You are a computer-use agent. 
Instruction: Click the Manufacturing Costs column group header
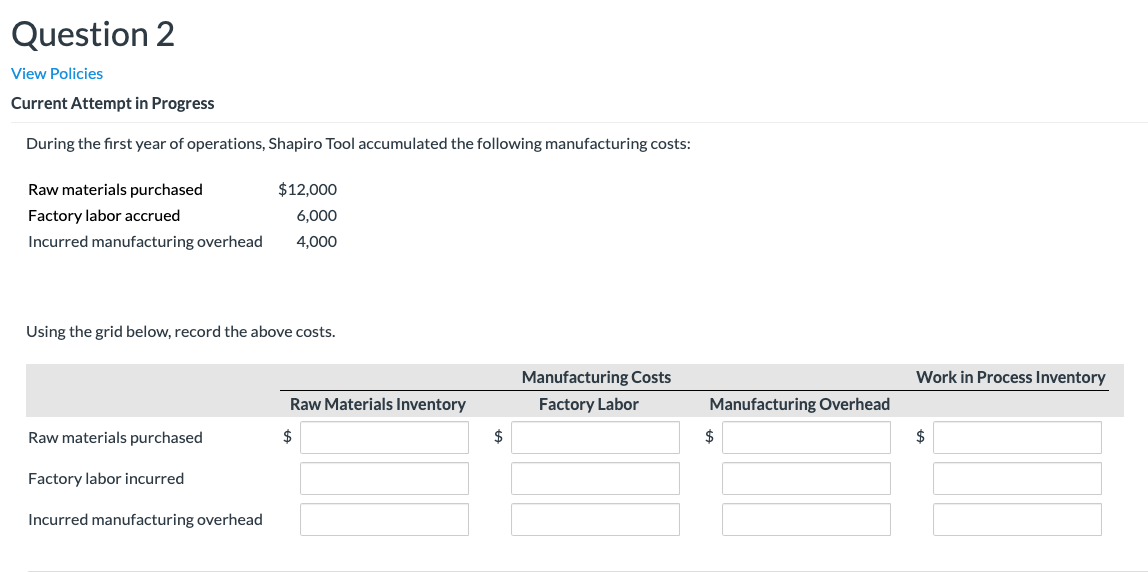pos(596,377)
